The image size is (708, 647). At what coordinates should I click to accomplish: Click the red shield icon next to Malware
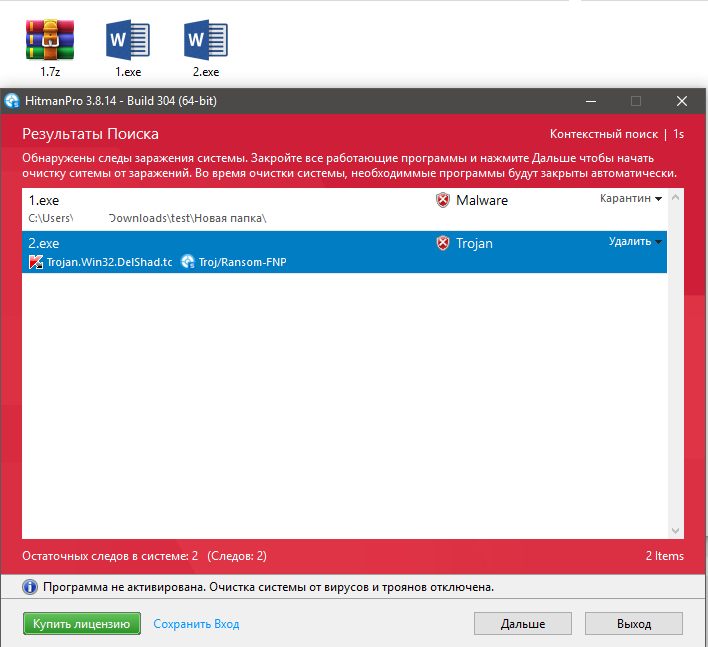[x=443, y=200]
